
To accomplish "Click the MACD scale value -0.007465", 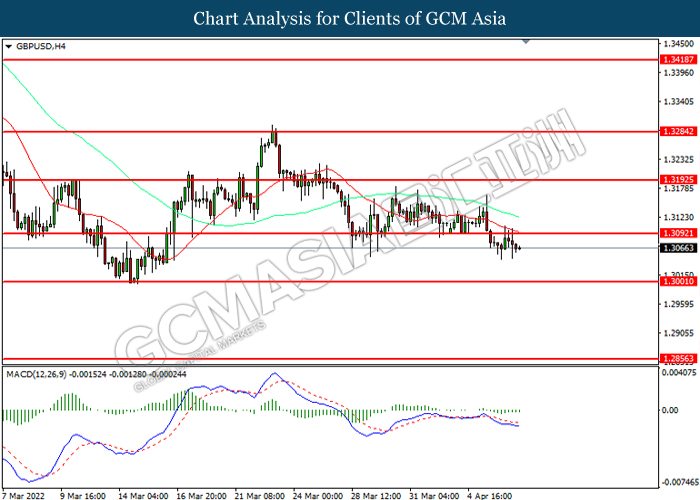I will click(680, 482).
